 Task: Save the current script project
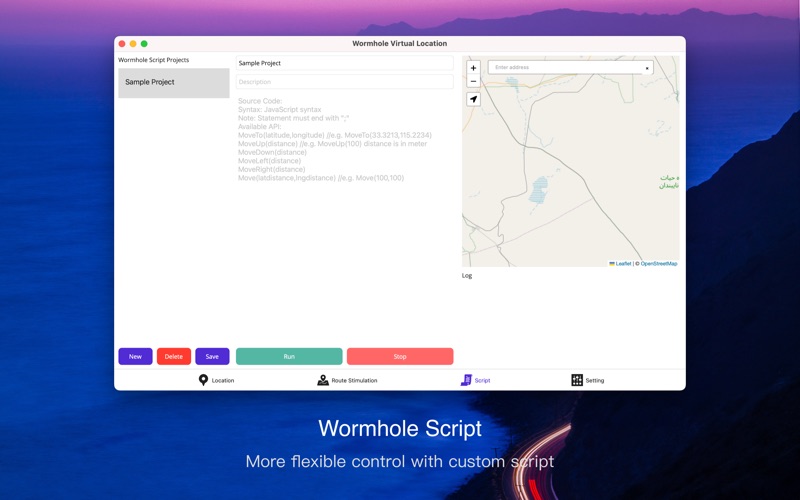[212, 356]
